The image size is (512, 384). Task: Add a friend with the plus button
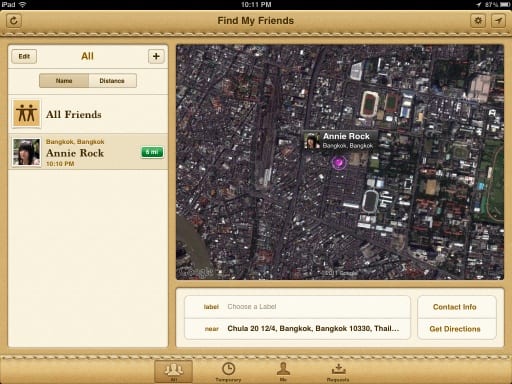(x=156, y=56)
